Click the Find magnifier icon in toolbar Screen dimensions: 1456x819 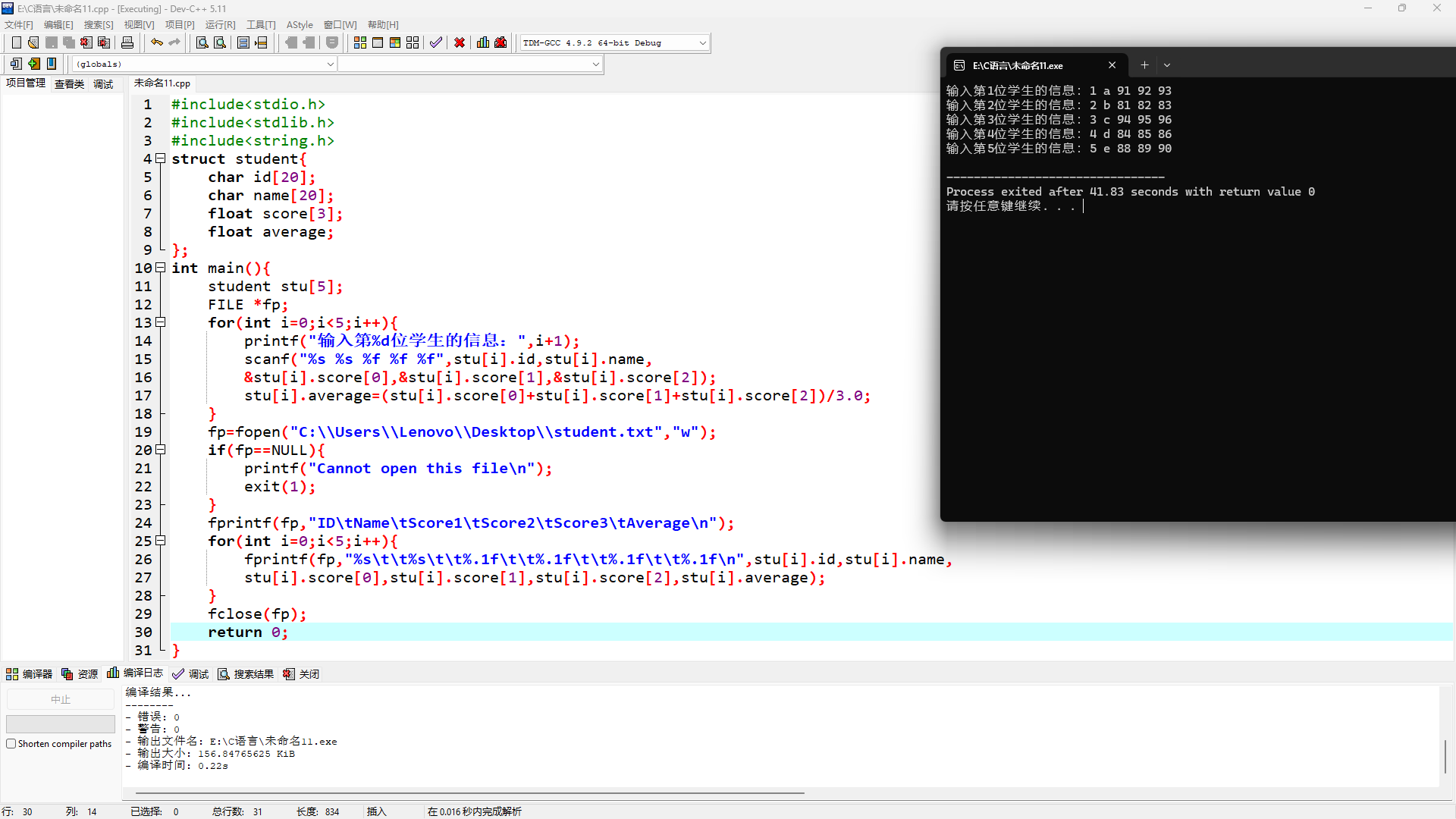202,43
